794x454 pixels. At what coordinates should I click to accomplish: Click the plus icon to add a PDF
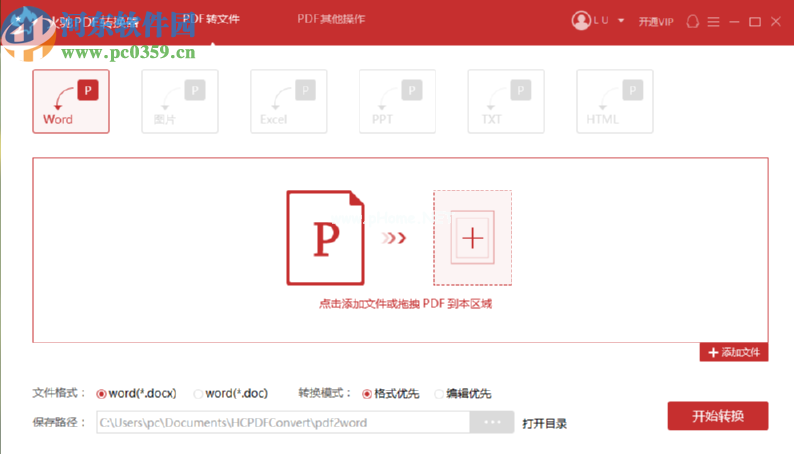click(472, 238)
